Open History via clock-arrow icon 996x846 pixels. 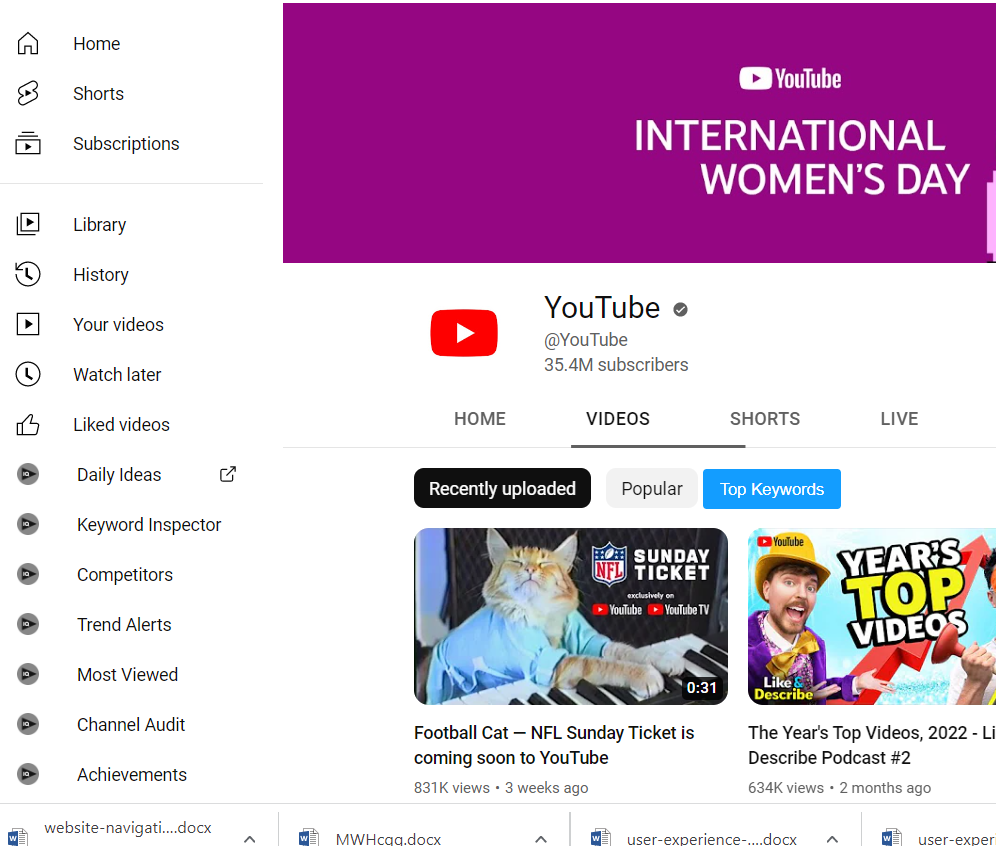[x=28, y=274]
